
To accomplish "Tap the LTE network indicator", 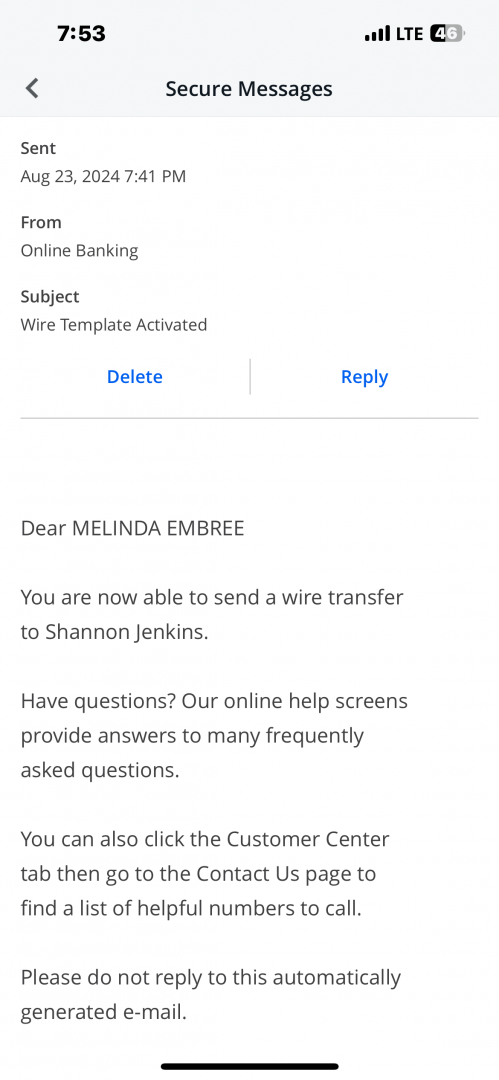I will click(x=411, y=33).
